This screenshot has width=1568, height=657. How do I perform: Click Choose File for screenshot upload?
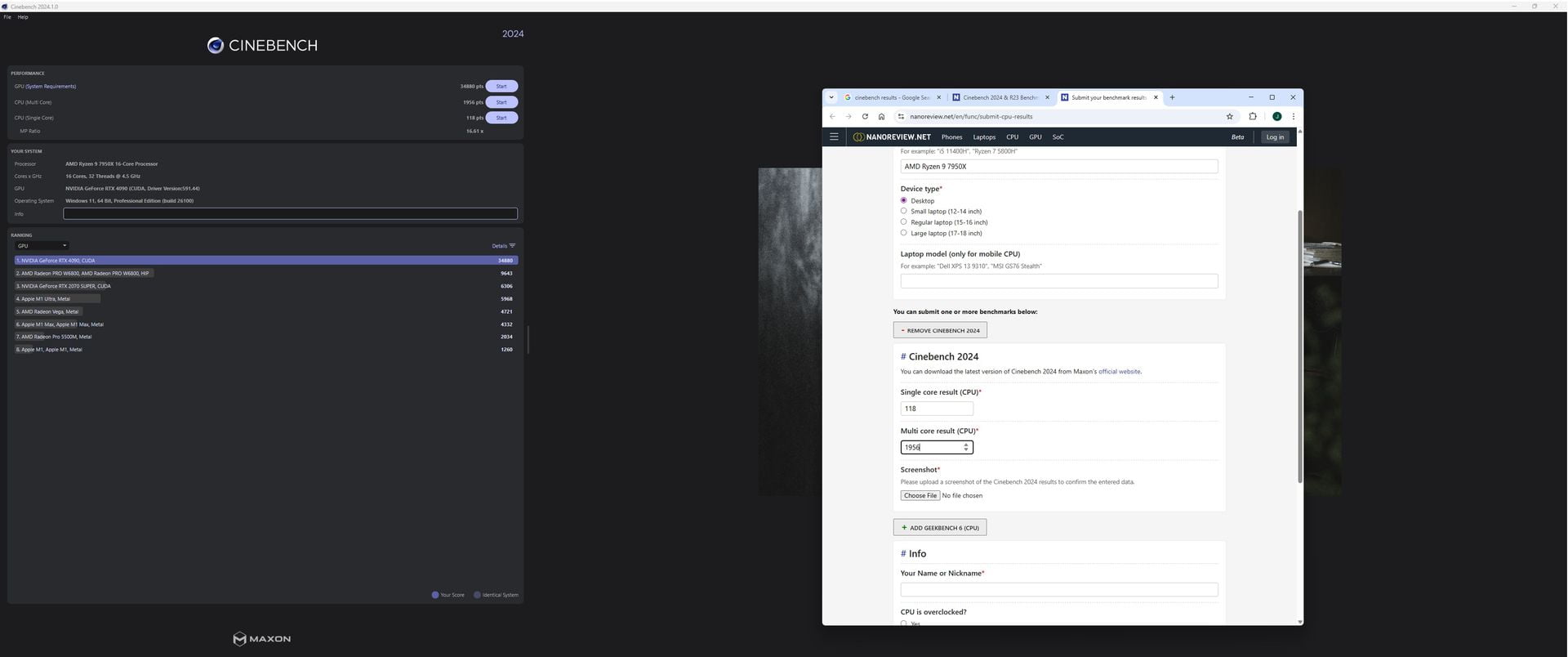tap(920, 495)
